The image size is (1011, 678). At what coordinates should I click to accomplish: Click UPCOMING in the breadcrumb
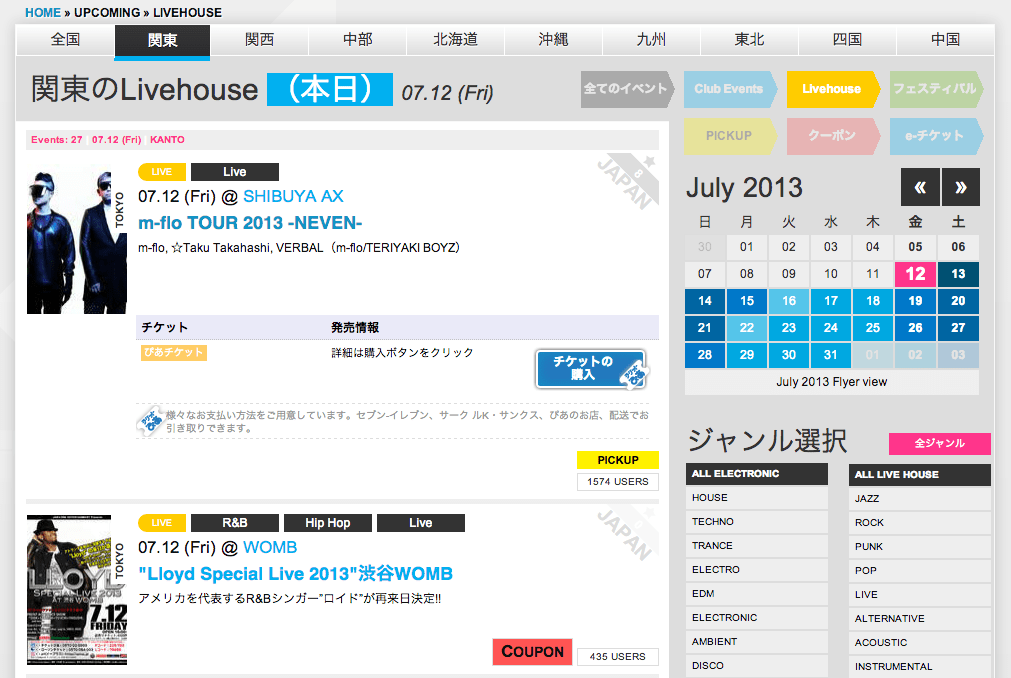(x=107, y=12)
